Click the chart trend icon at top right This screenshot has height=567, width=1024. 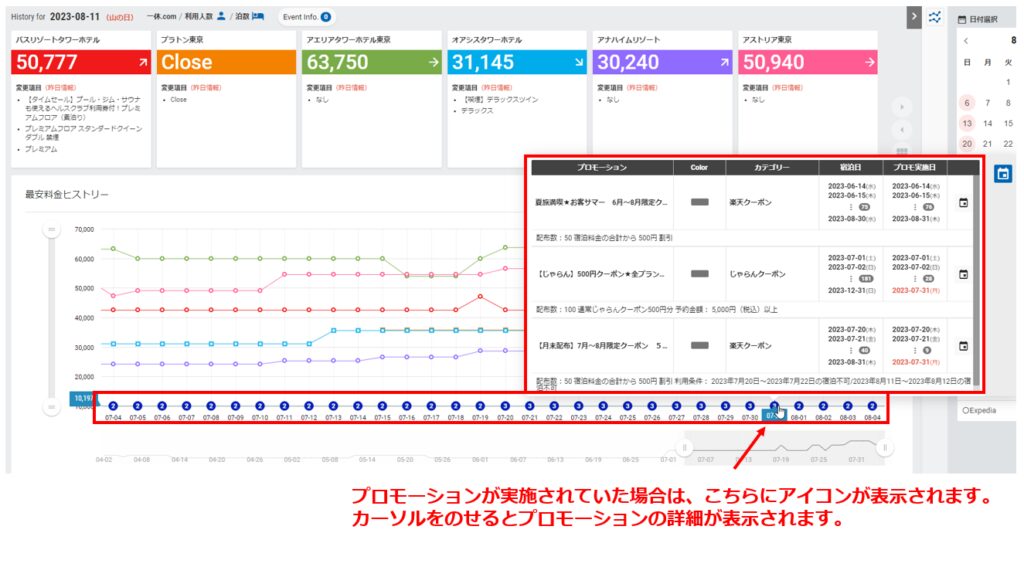click(935, 17)
